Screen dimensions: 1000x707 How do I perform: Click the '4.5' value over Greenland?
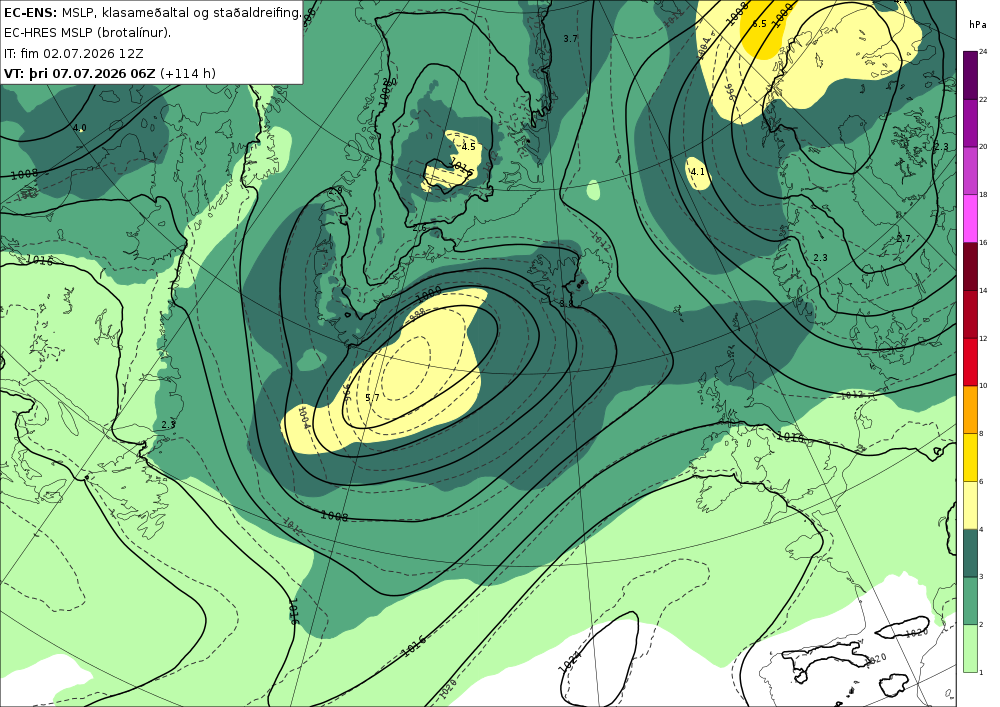[469, 147]
